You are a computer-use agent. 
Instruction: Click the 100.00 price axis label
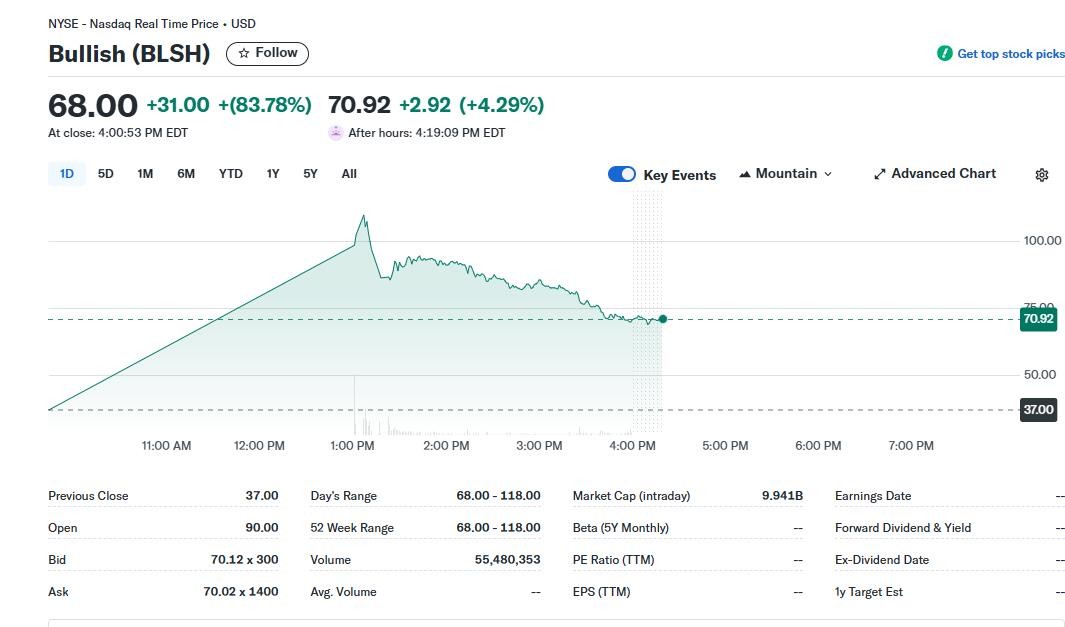point(1042,240)
